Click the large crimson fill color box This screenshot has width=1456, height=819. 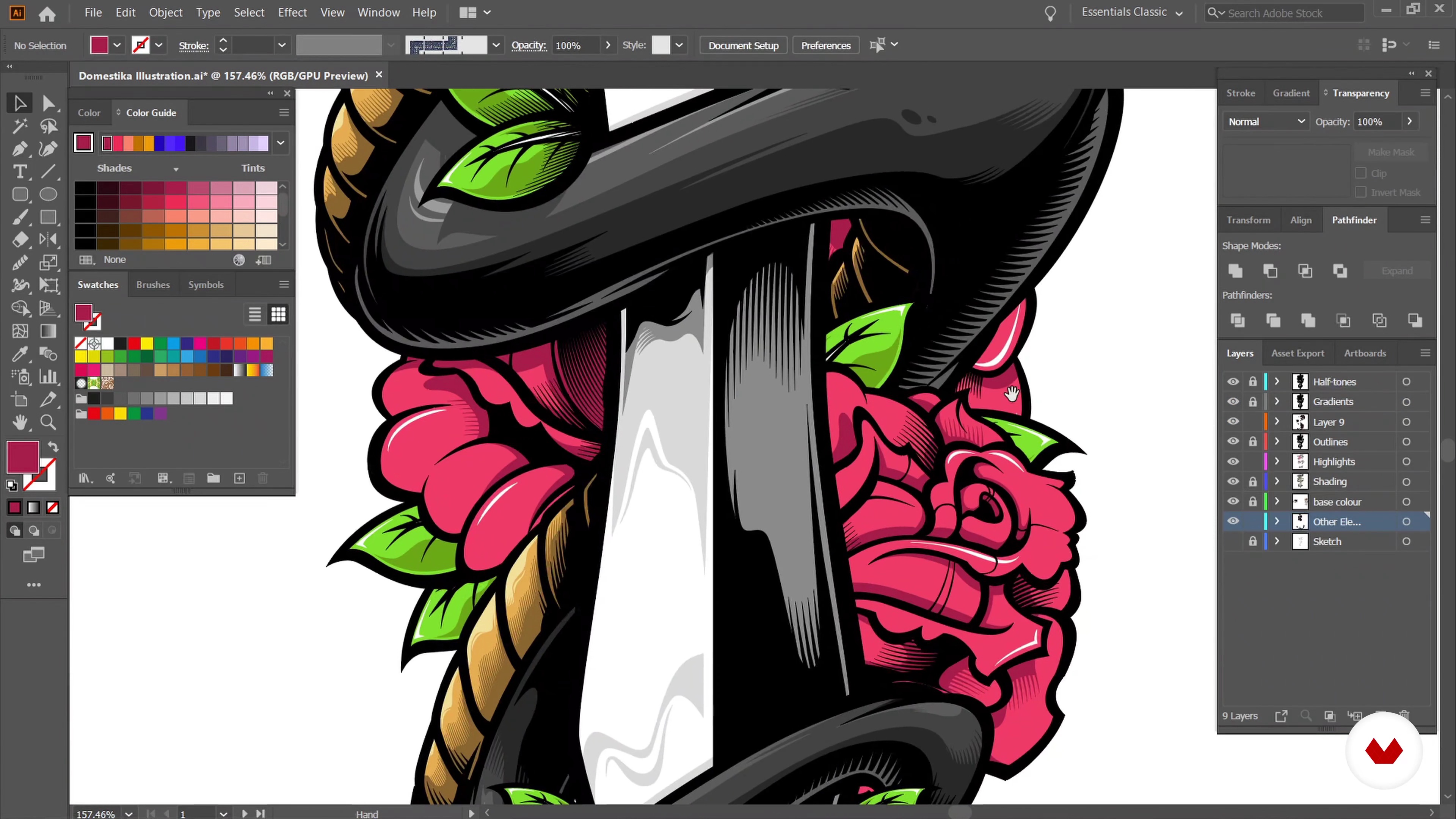23,457
